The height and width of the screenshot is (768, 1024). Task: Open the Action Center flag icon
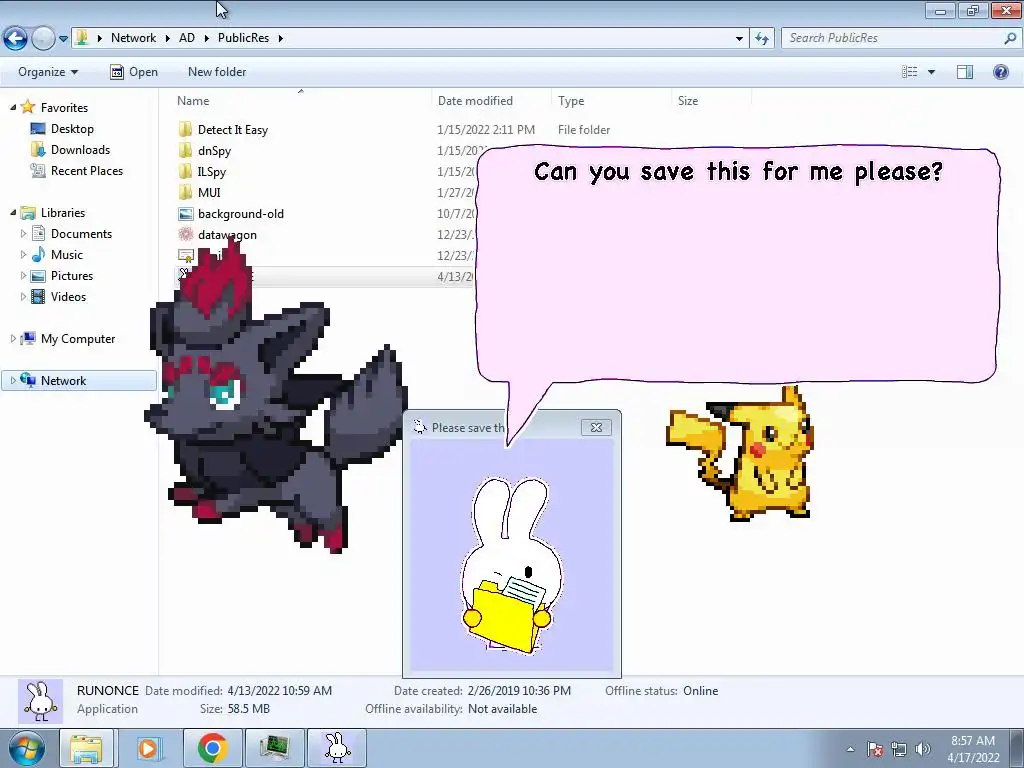875,749
